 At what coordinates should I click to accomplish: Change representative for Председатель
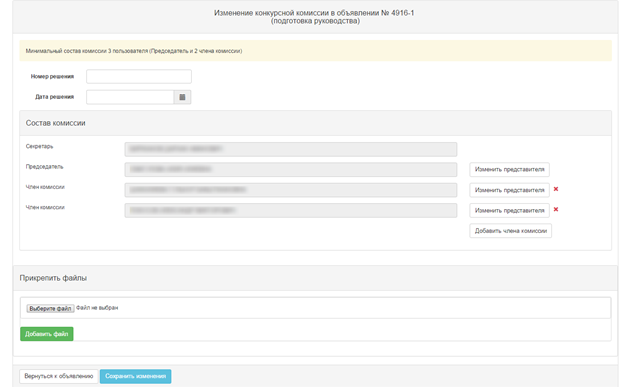509,169
